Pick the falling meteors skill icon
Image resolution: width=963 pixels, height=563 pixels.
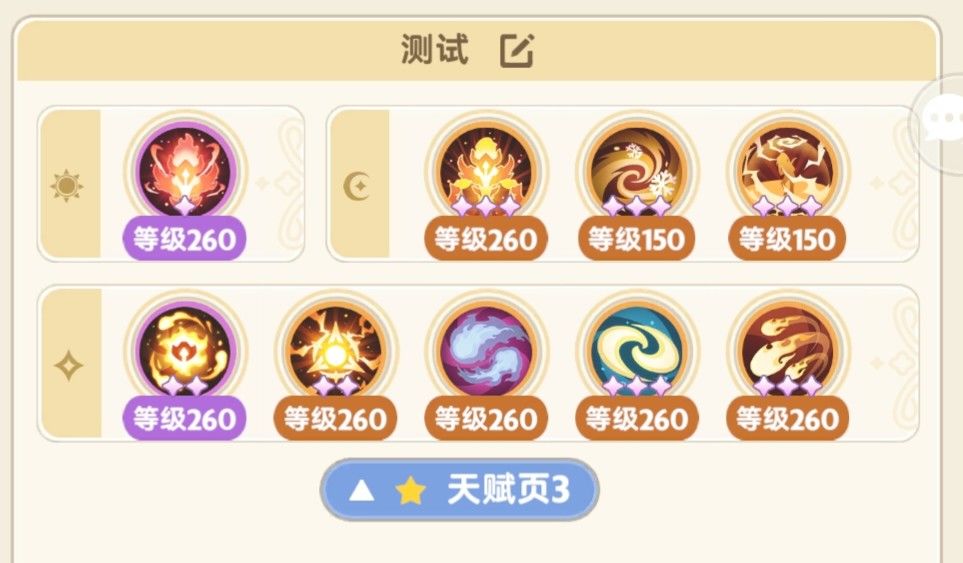click(x=787, y=349)
